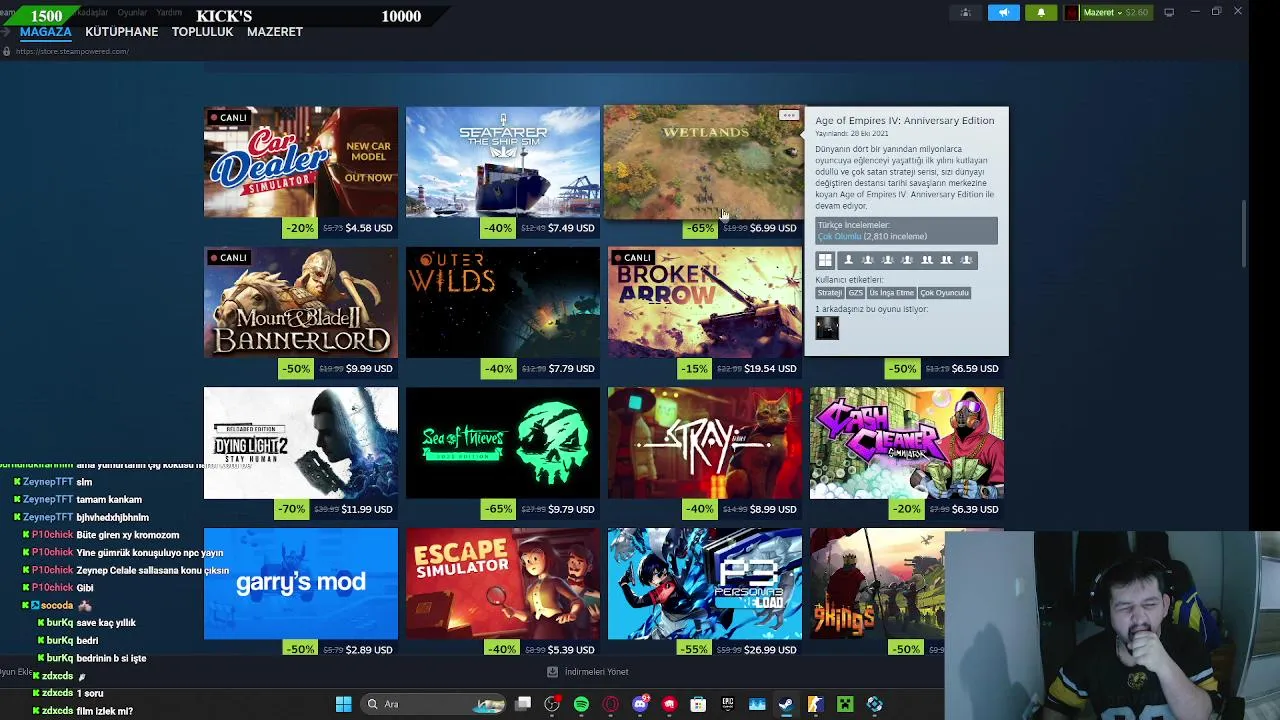This screenshot has width=1280, height=720.
Task: Expand the Mazeret account dropdown
Action: point(1116,12)
